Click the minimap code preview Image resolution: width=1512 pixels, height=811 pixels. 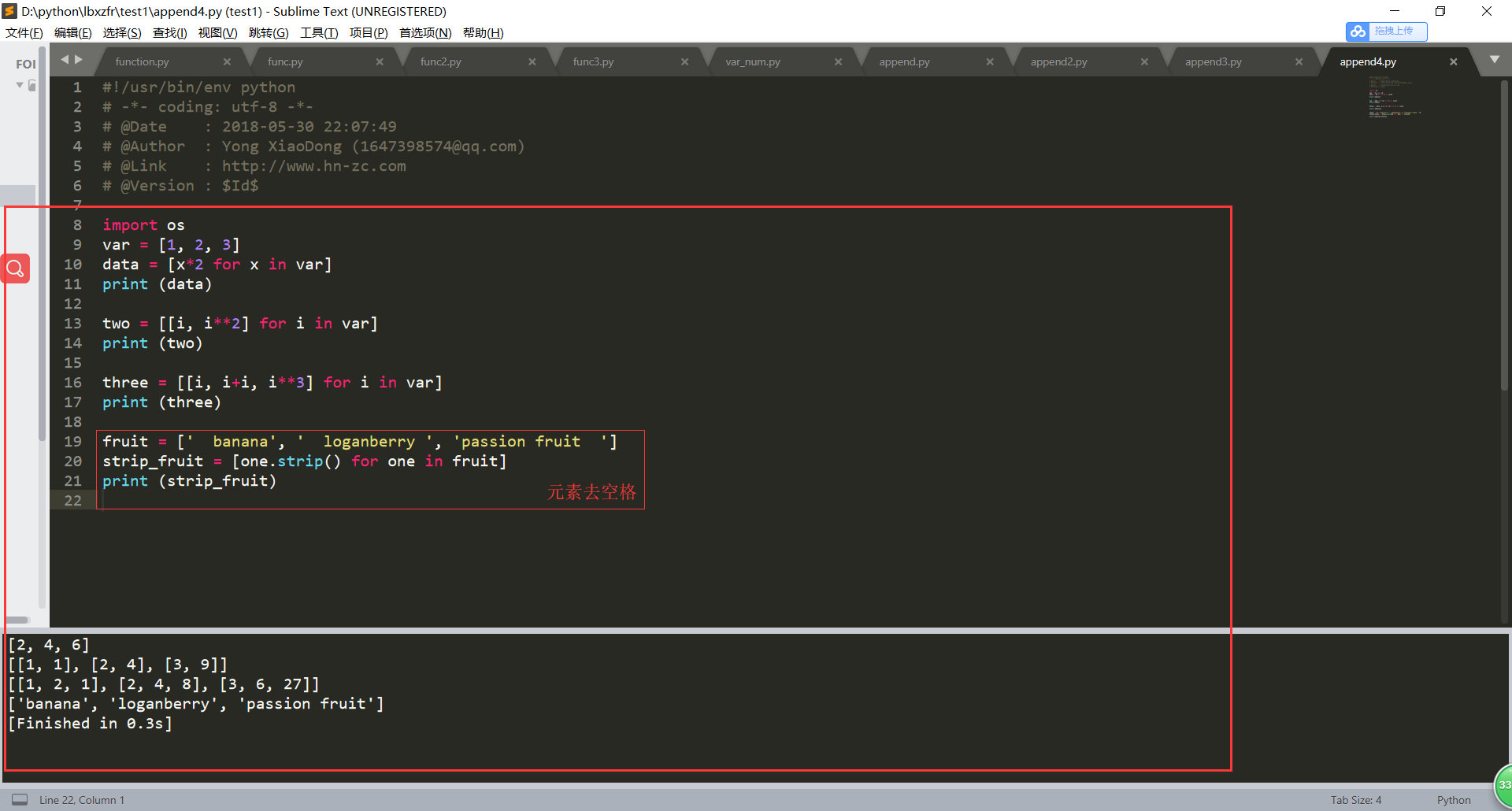coord(1394,99)
